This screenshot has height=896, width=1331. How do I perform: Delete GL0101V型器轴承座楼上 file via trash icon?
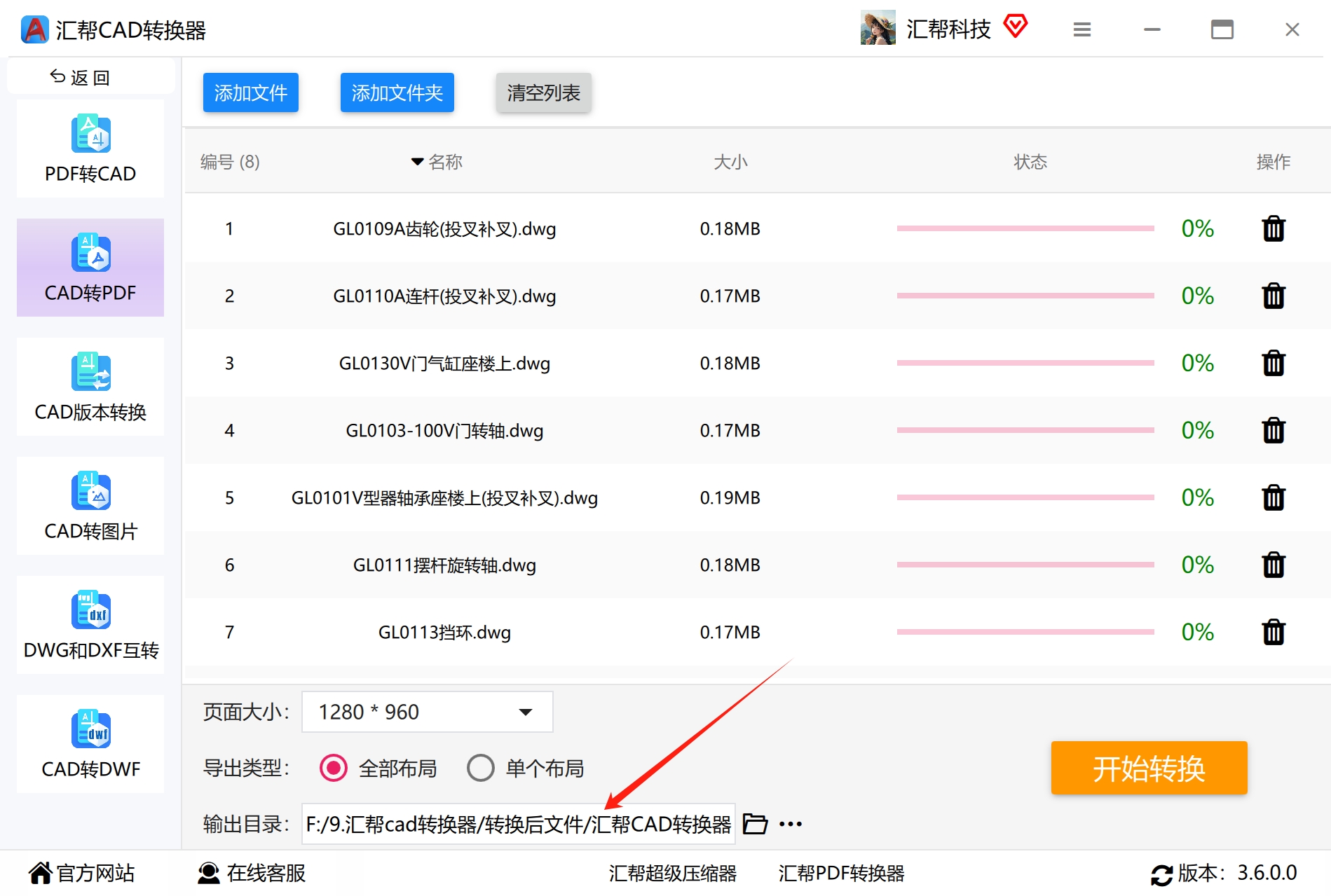pos(1273,497)
